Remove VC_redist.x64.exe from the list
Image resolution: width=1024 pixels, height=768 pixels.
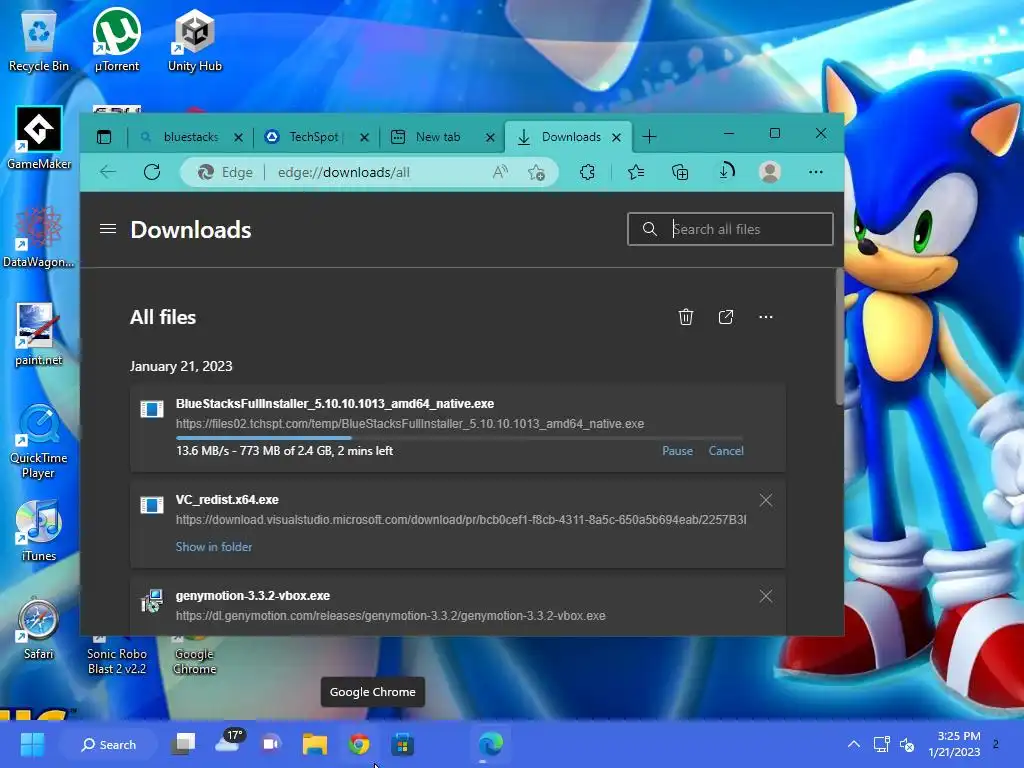click(x=765, y=500)
